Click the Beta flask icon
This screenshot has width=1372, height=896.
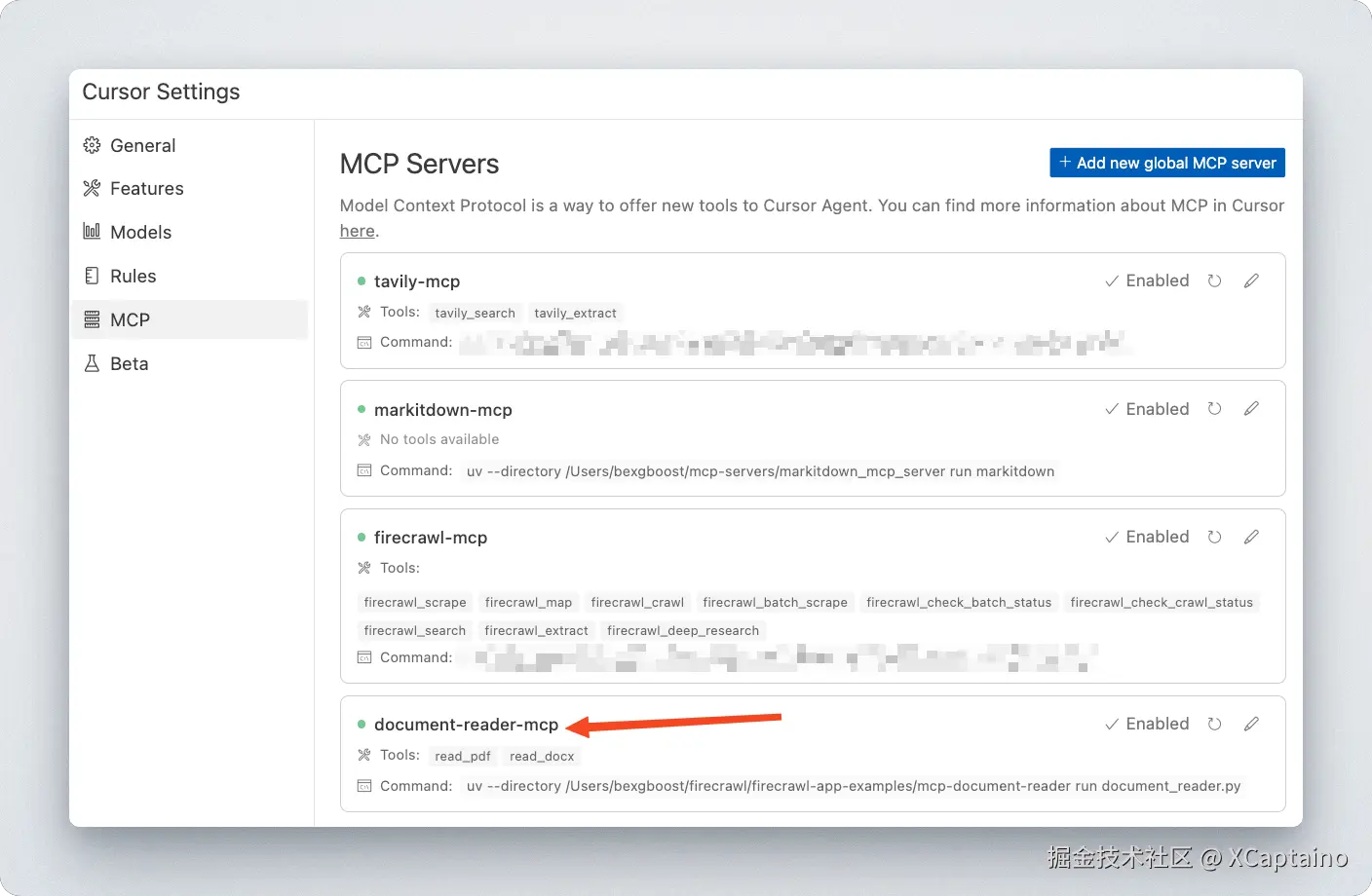coord(92,363)
